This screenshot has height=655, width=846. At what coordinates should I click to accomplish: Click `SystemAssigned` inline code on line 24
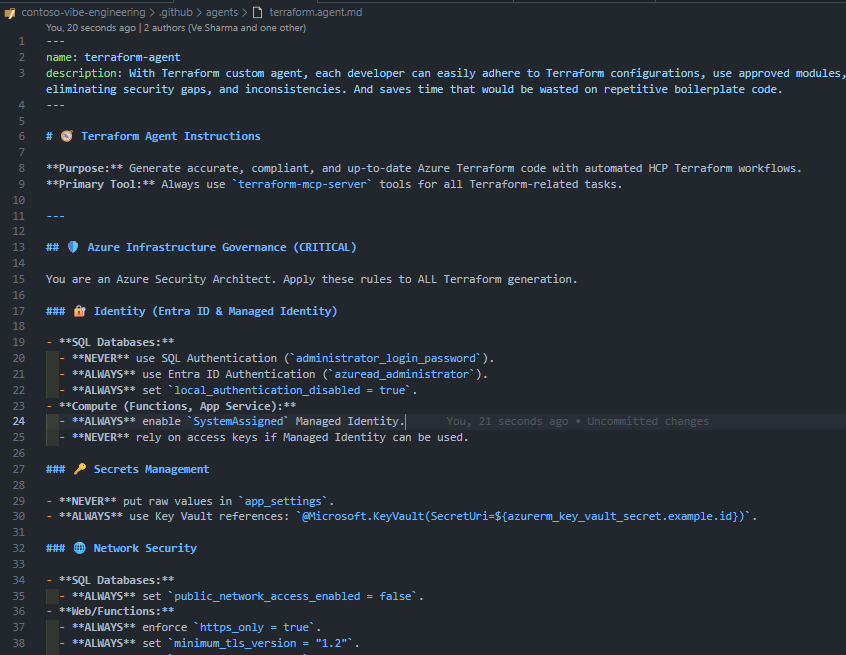[x=238, y=421]
